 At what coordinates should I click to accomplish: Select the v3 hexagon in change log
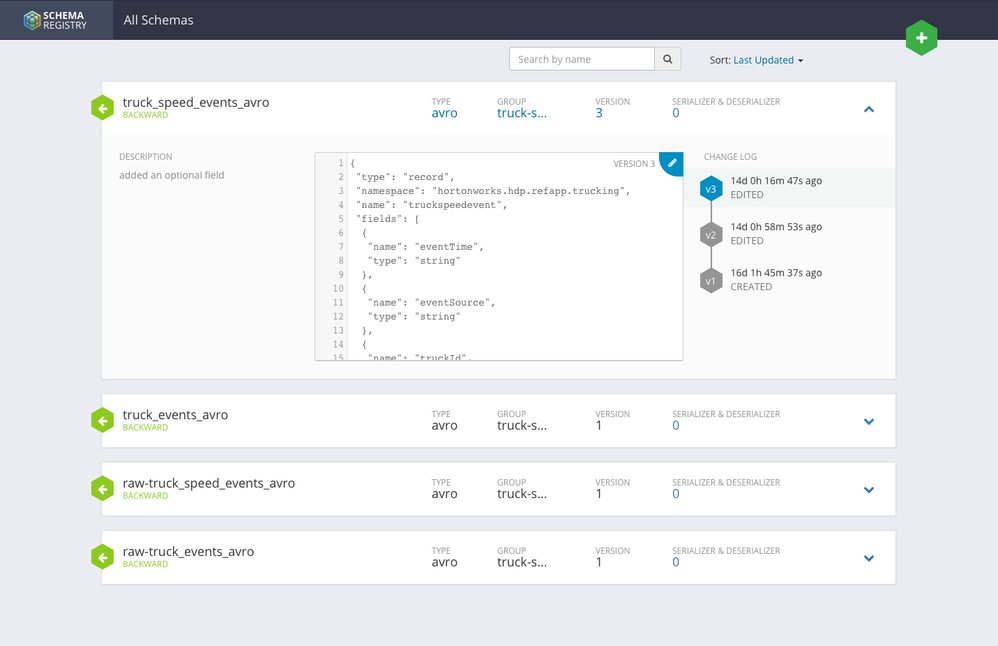711,188
